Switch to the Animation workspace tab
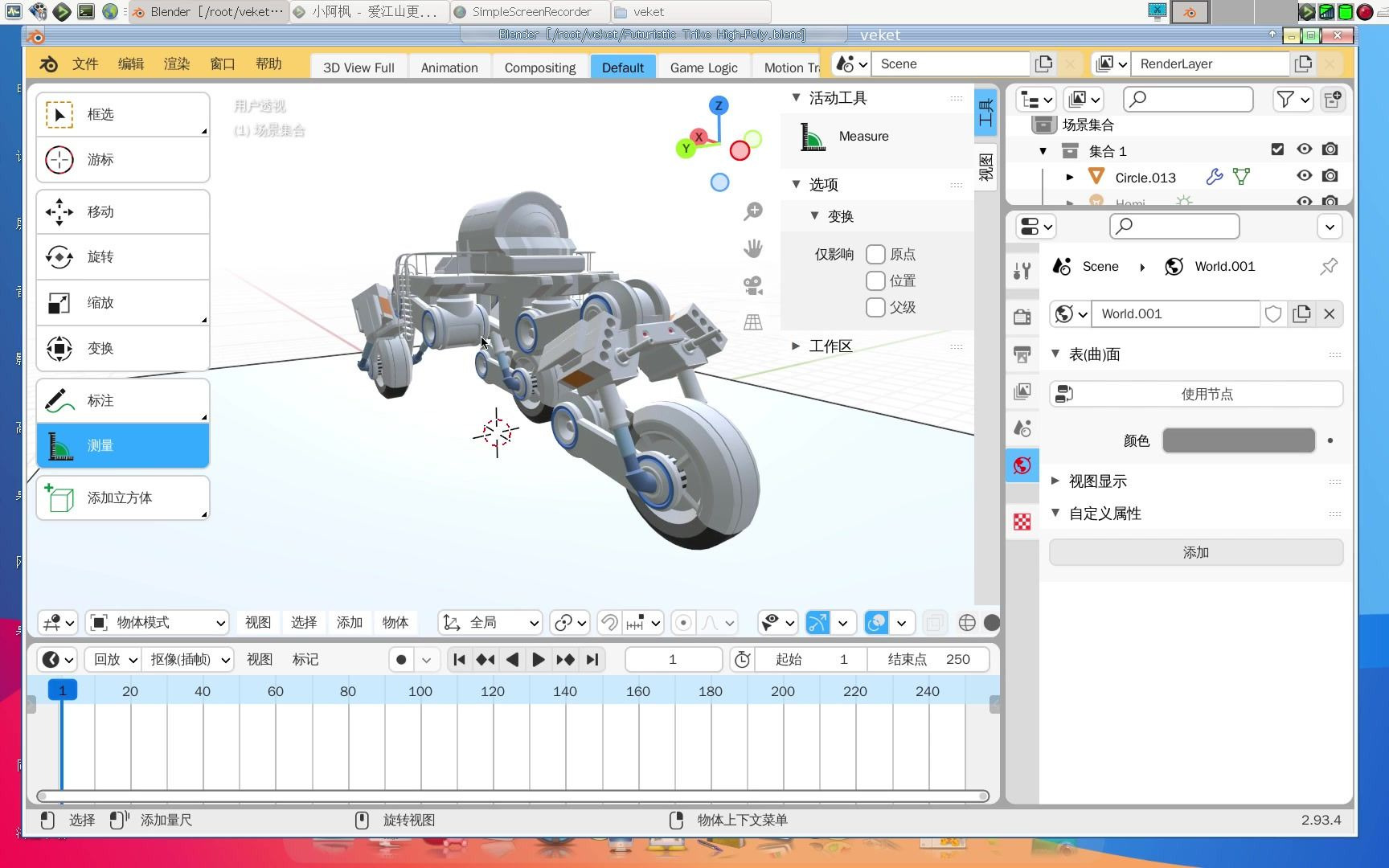Image resolution: width=1389 pixels, height=868 pixels. (449, 68)
